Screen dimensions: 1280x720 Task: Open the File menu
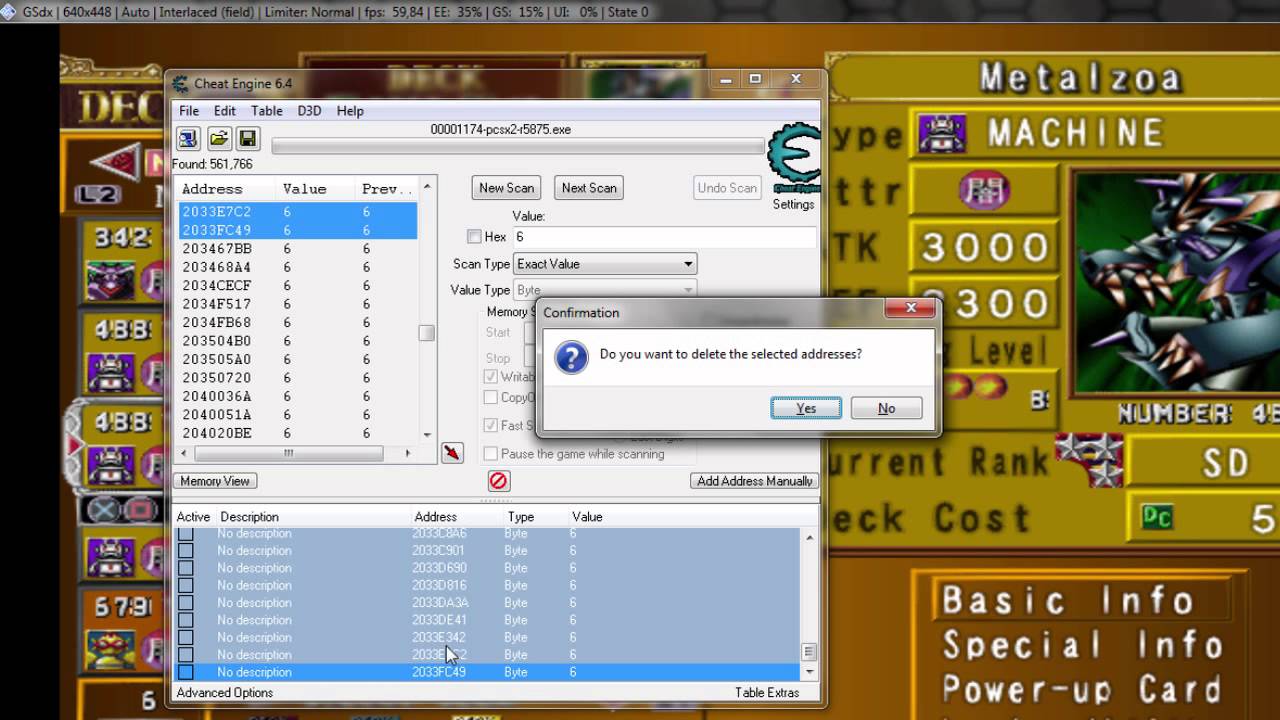coord(189,111)
